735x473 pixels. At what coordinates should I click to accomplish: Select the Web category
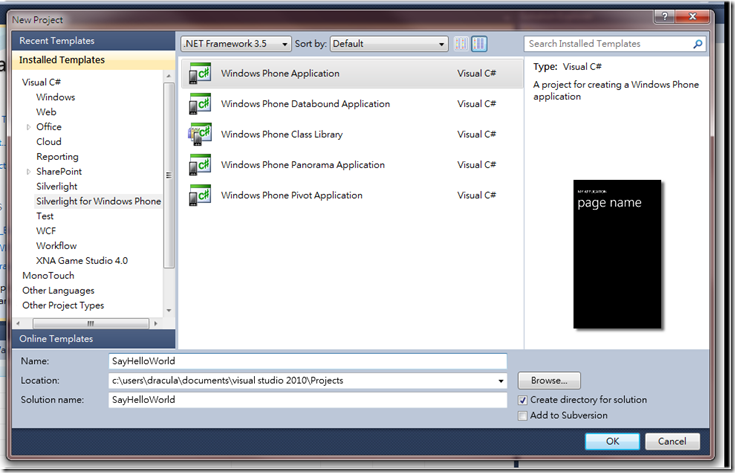pyautogui.click(x=46, y=112)
